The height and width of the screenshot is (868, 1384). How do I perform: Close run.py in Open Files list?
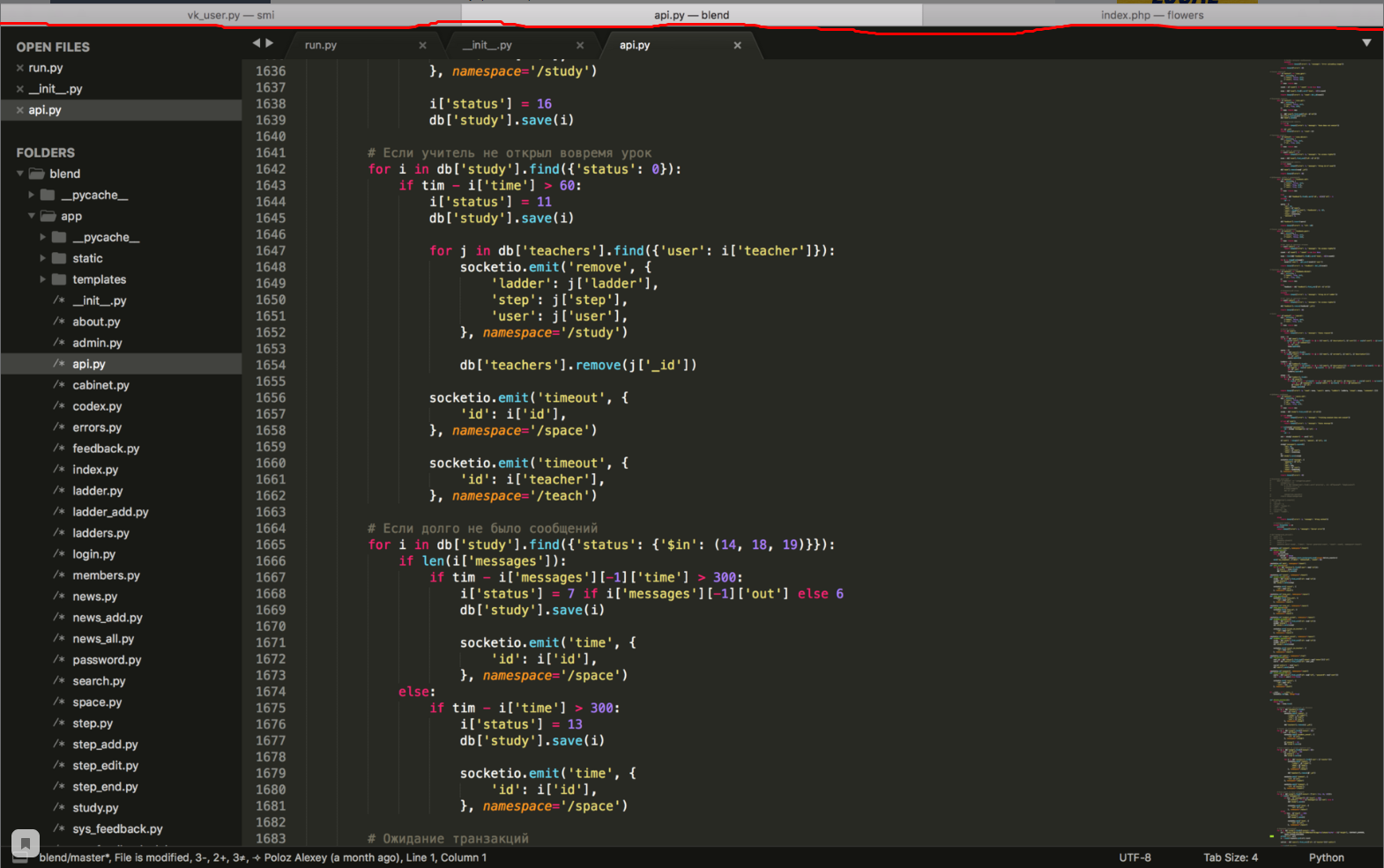pos(19,68)
